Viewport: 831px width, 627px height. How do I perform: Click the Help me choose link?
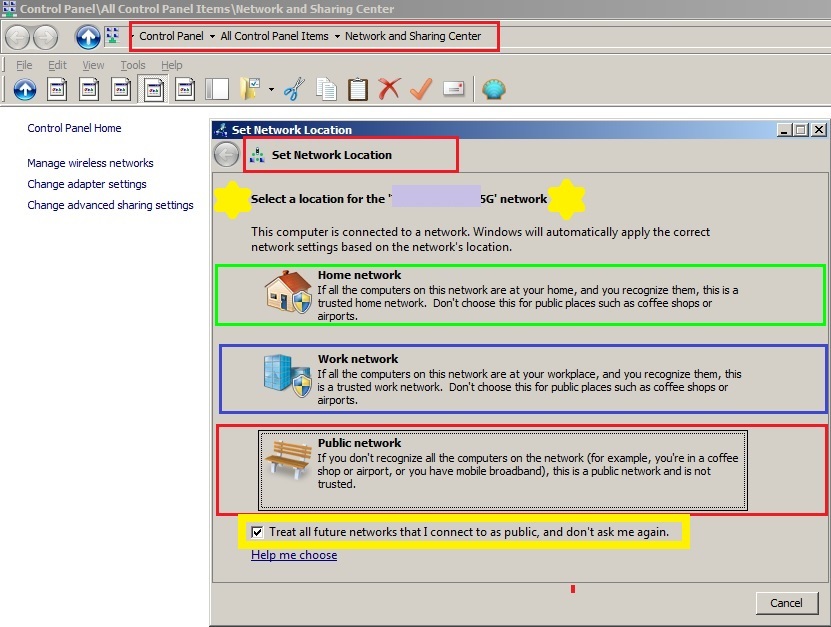click(294, 555)
